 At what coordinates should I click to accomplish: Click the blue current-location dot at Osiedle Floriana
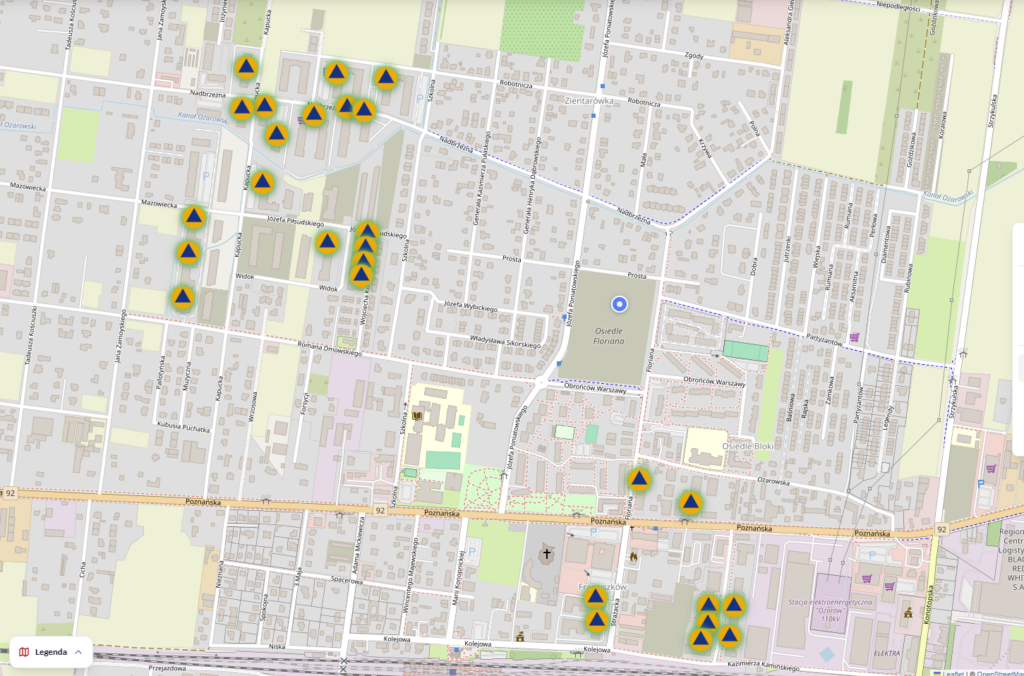[619, 304]
